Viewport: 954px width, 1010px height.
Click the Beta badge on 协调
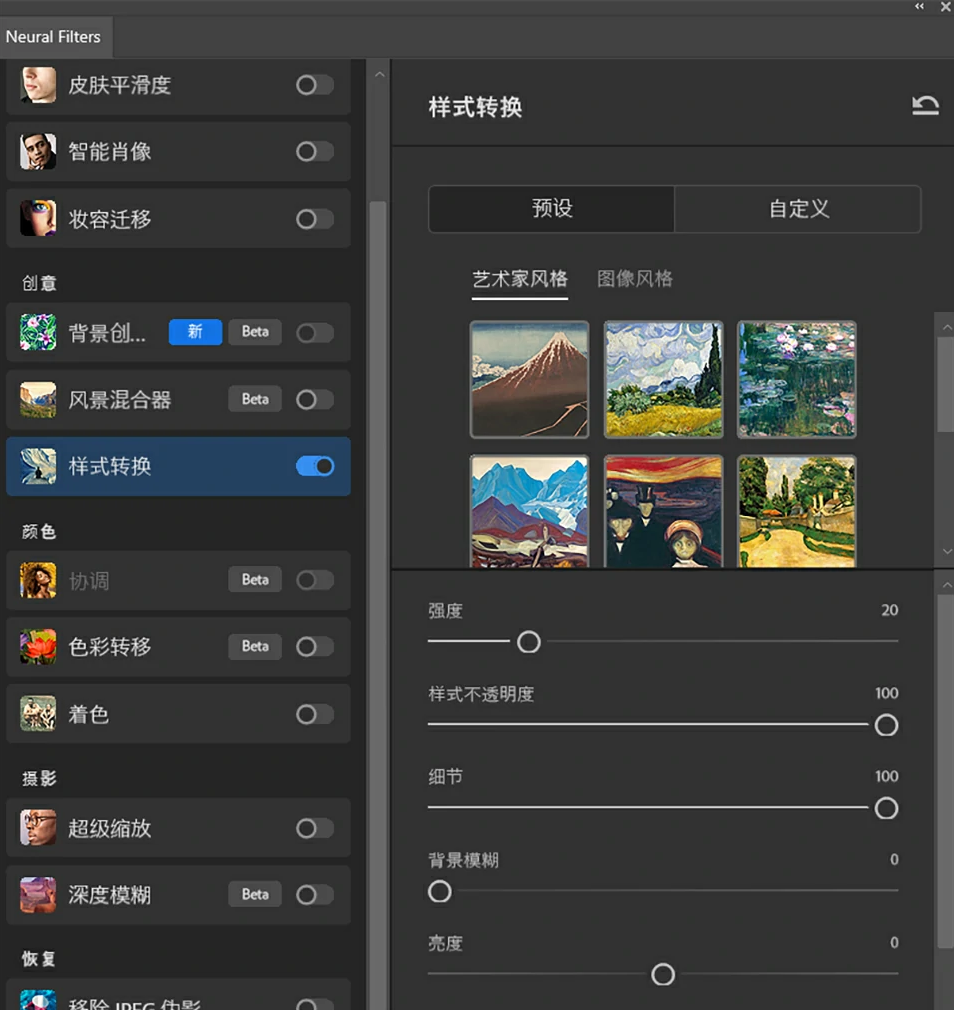(255, 579)
